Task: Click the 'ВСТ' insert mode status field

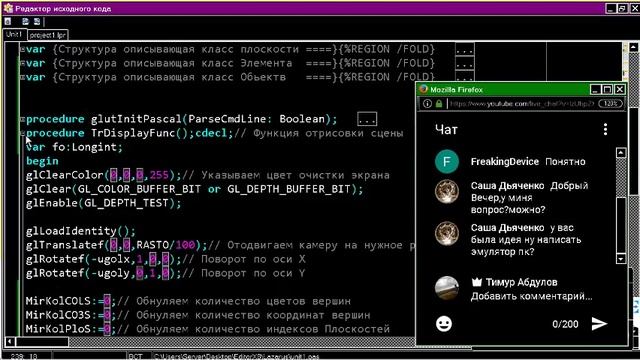Action: (136, 356)
